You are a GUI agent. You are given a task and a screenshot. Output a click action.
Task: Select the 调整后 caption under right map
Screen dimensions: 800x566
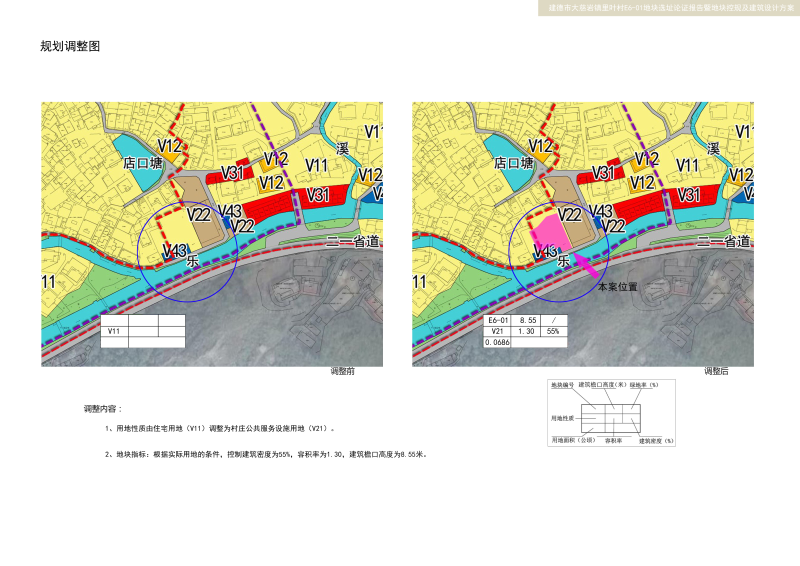(716, 371)
